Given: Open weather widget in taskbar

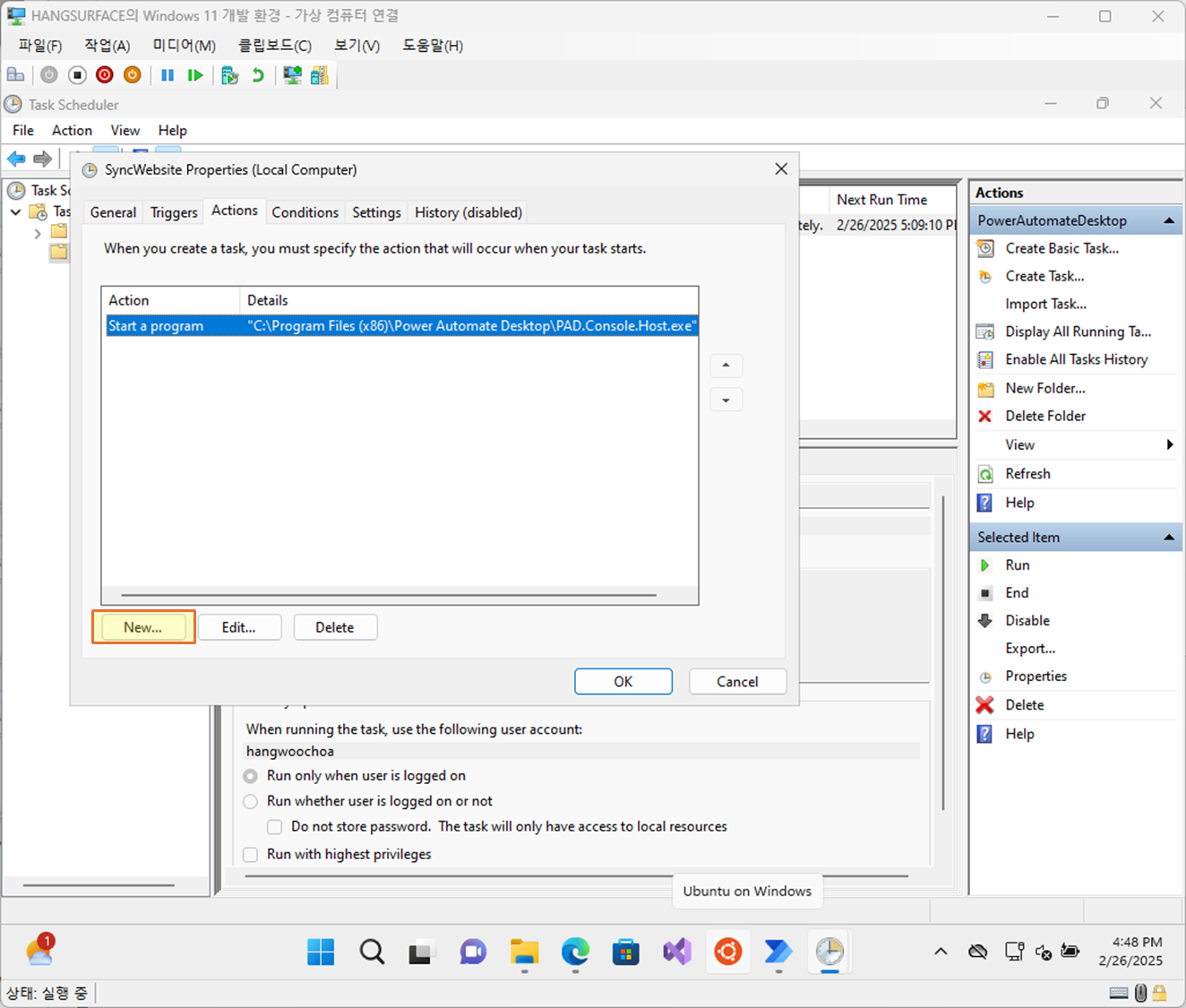Looking at the screenshot, I should point(40,950).
